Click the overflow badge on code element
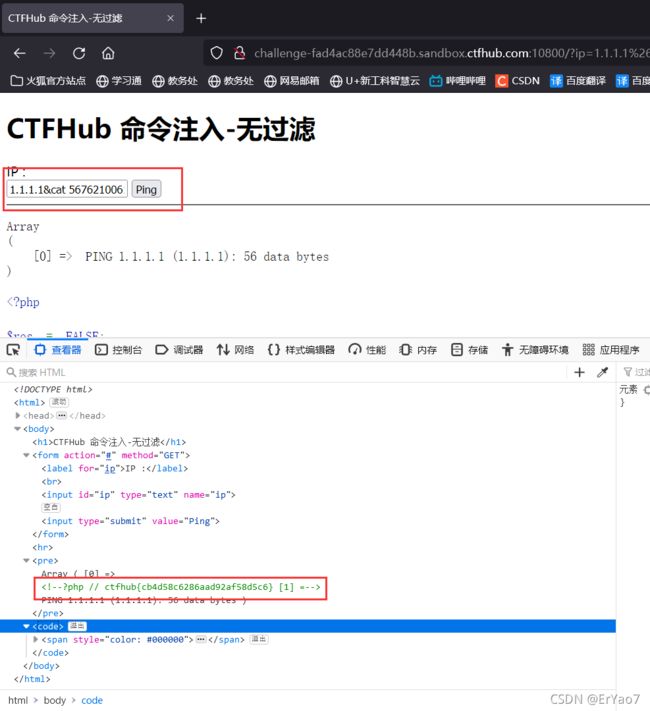Screen dimensions: 650x711 click(77, 626)
